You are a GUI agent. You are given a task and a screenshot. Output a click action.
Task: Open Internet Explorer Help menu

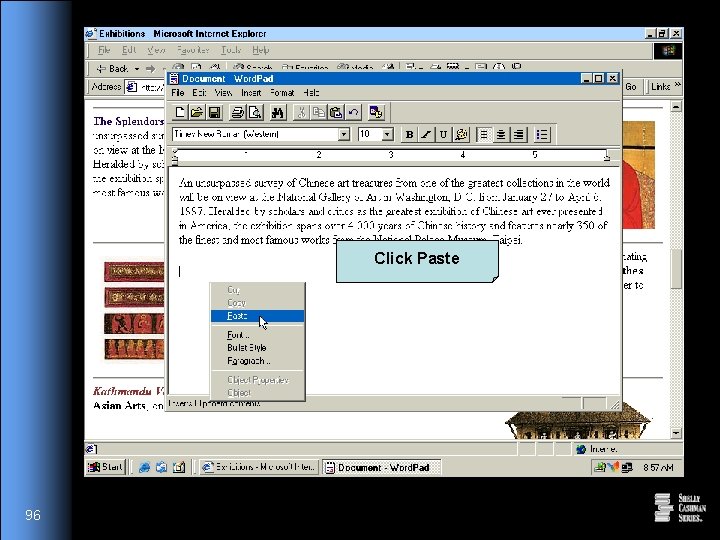click(260, 50)
